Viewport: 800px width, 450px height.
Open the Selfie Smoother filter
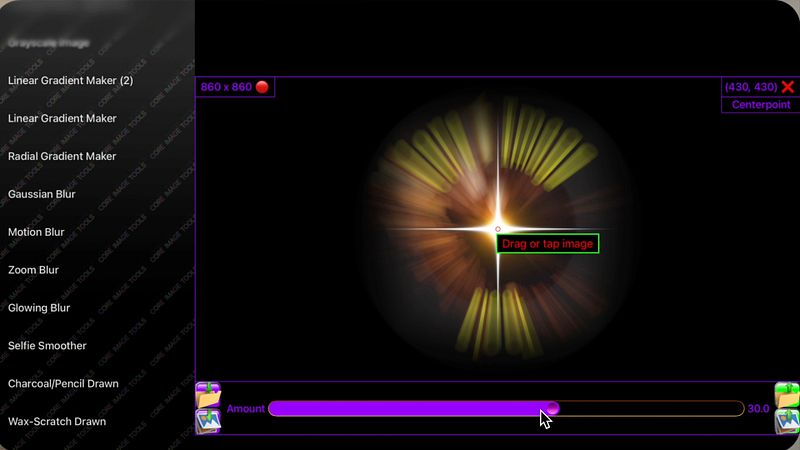tap(47, 346)
